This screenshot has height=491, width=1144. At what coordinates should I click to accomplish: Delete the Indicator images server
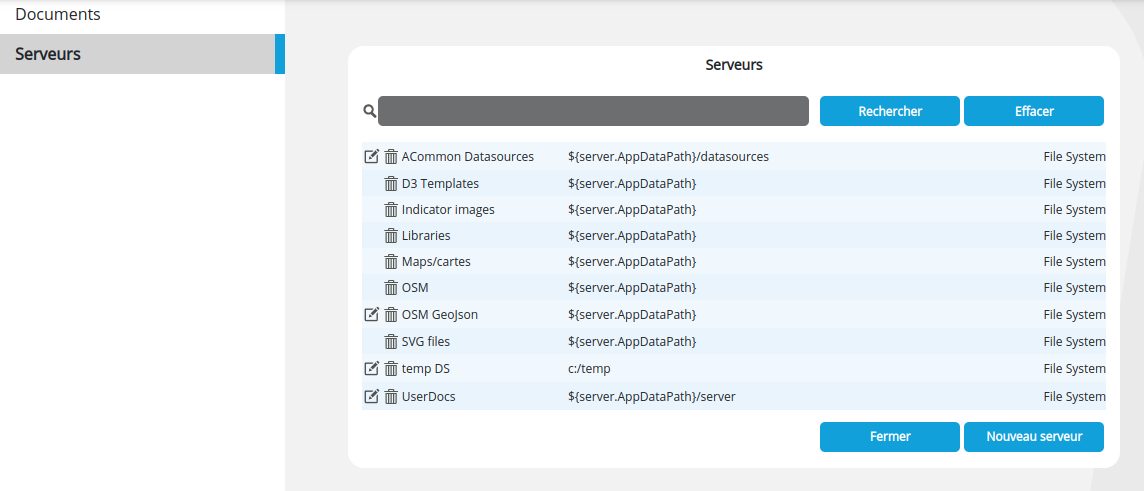click(391, 210)
